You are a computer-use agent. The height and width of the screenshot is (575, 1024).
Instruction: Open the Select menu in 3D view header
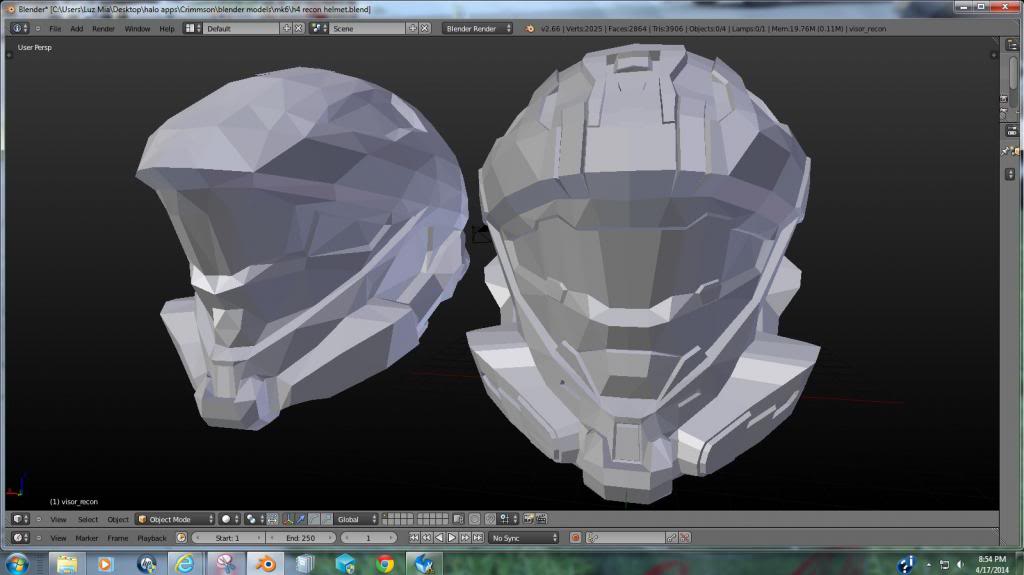click(x=88, y=519)
